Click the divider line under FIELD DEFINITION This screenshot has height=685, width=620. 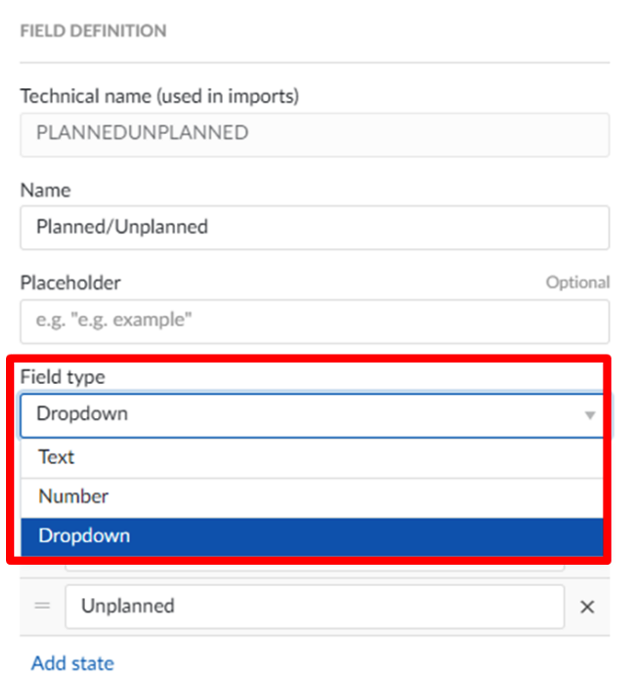[x=314, y=62]
